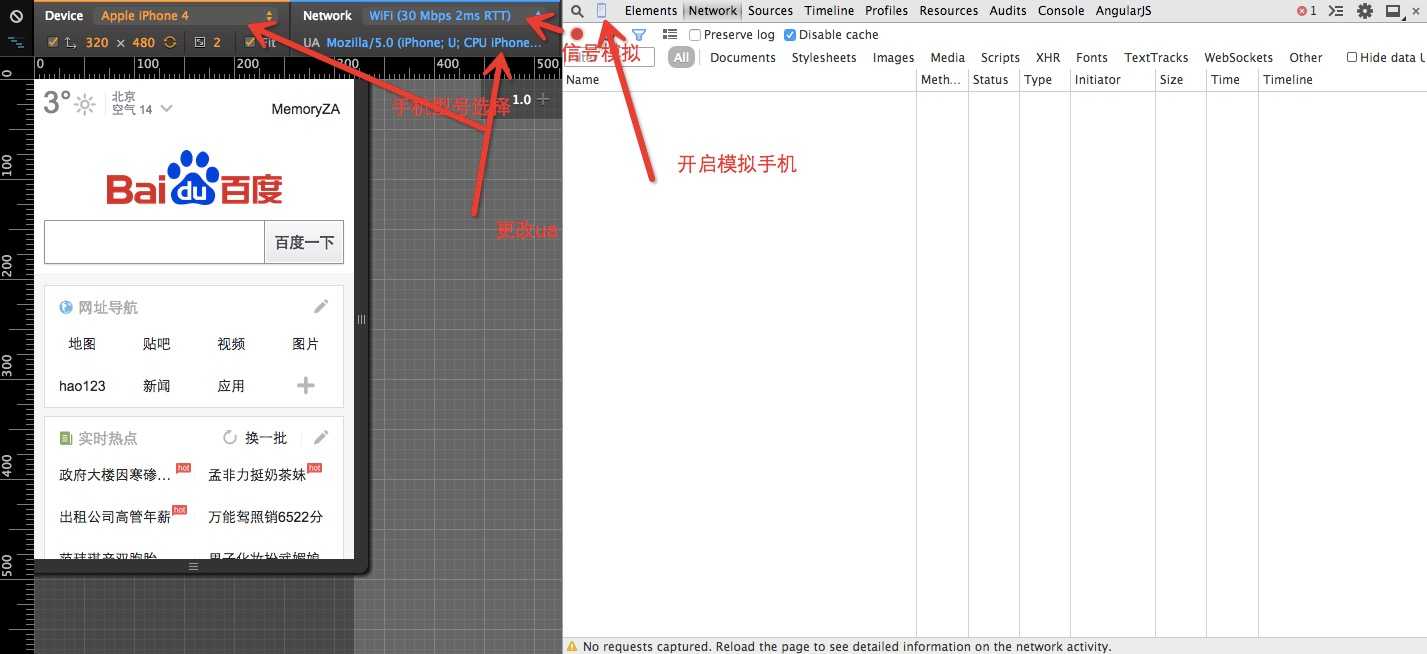Image resolution: width=1427 pixels, height=654 pixels.
Task: Open the Elements tab
Action: (x=651, y=11)
